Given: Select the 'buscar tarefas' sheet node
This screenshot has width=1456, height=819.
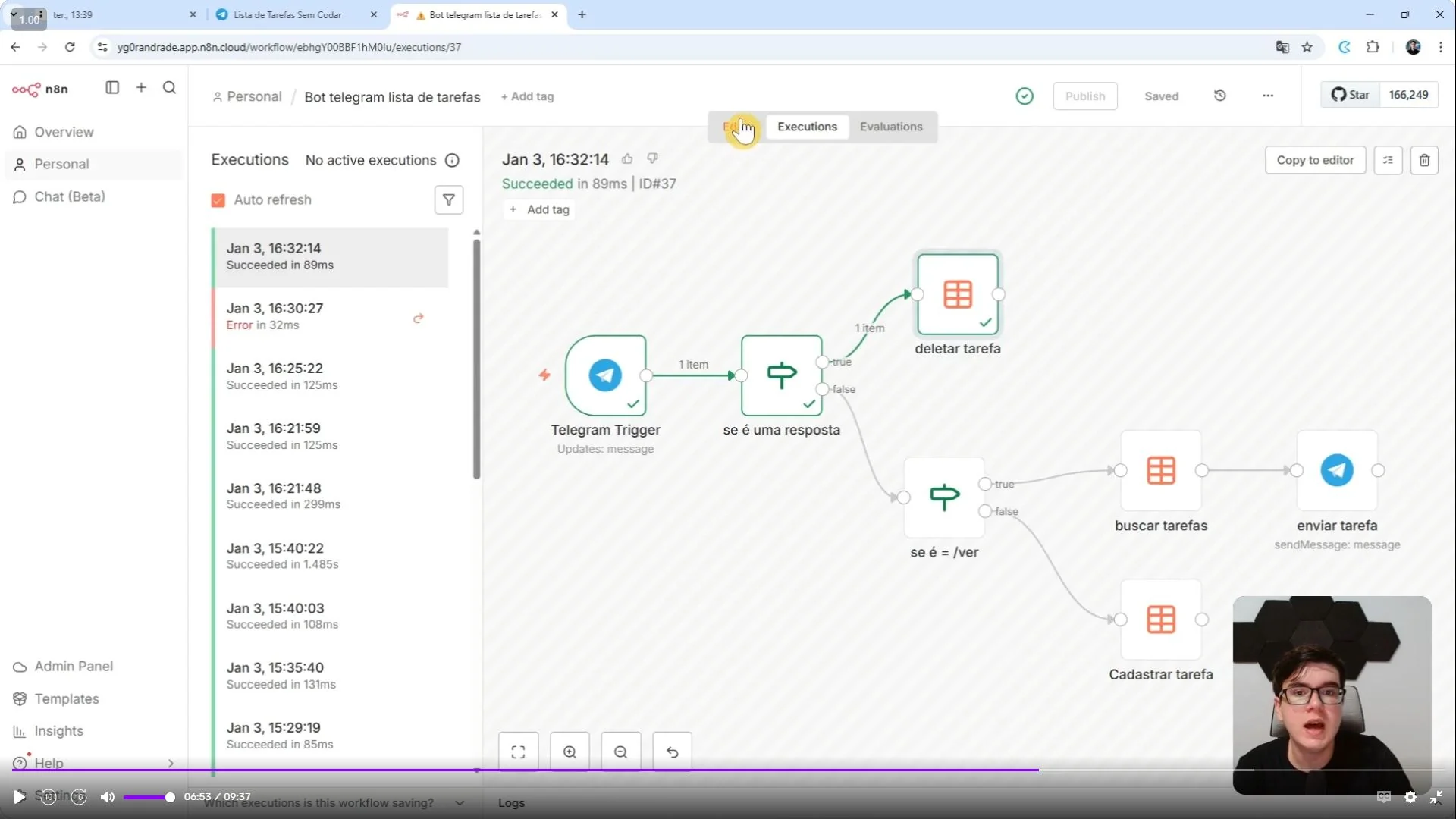Looking at the screenshot, I should tap(1161, 471).
